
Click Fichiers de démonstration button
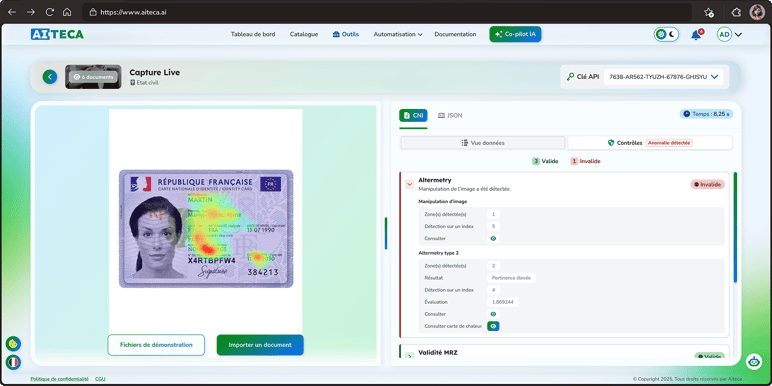click(156, 345)
